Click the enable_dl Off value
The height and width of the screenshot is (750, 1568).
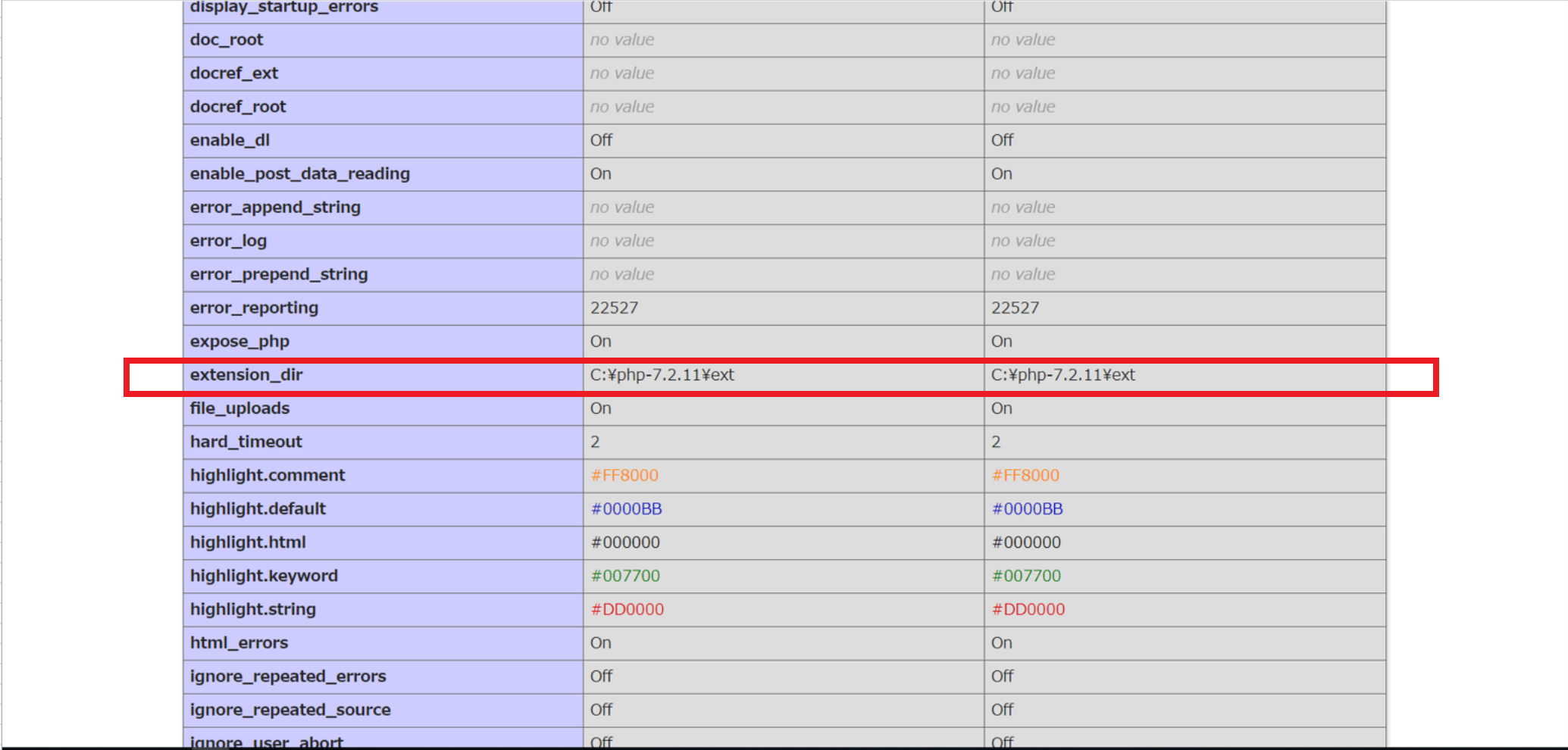point(600,140)
